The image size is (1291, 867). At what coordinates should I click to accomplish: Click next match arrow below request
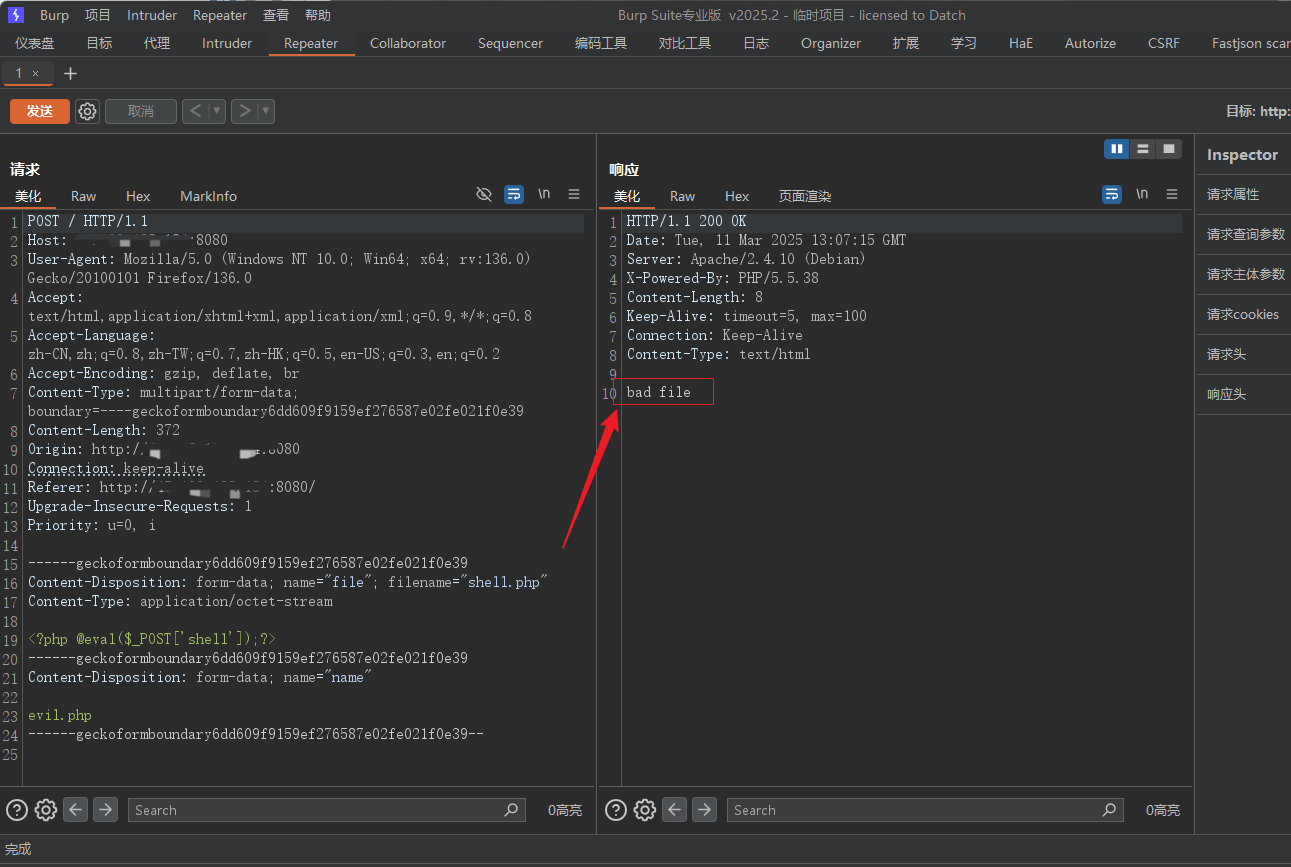click(105, 809)
